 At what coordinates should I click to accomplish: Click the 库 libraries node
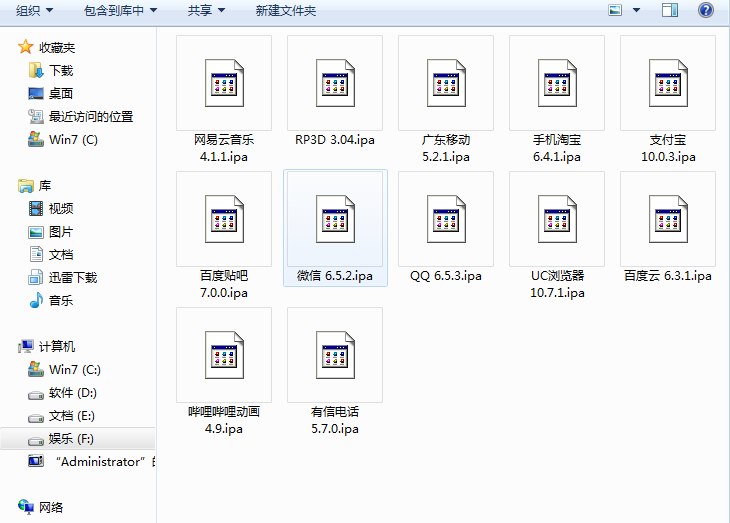click(x=45, y=185)
